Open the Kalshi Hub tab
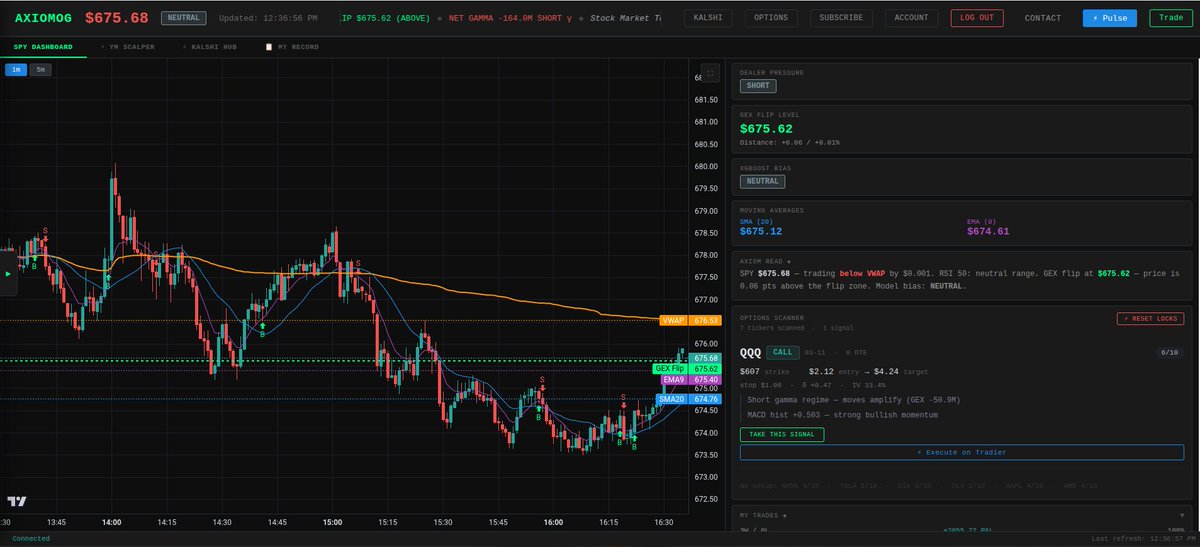The height and width of the screenshot is (547, 1200). click(x=209, y=47)
